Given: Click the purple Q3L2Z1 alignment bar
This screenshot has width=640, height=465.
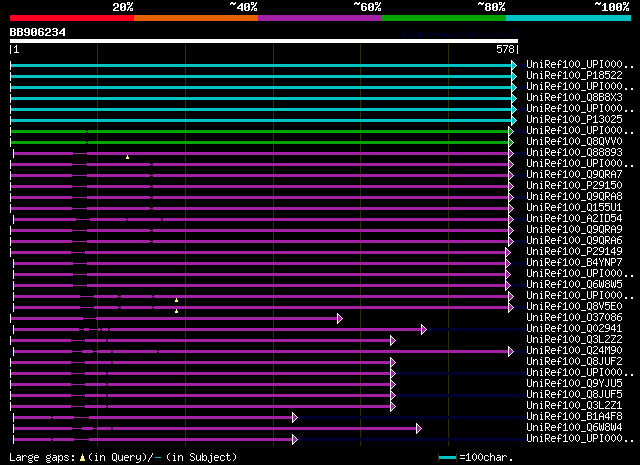Looking at the screenshot, I should tap(200, 407).
